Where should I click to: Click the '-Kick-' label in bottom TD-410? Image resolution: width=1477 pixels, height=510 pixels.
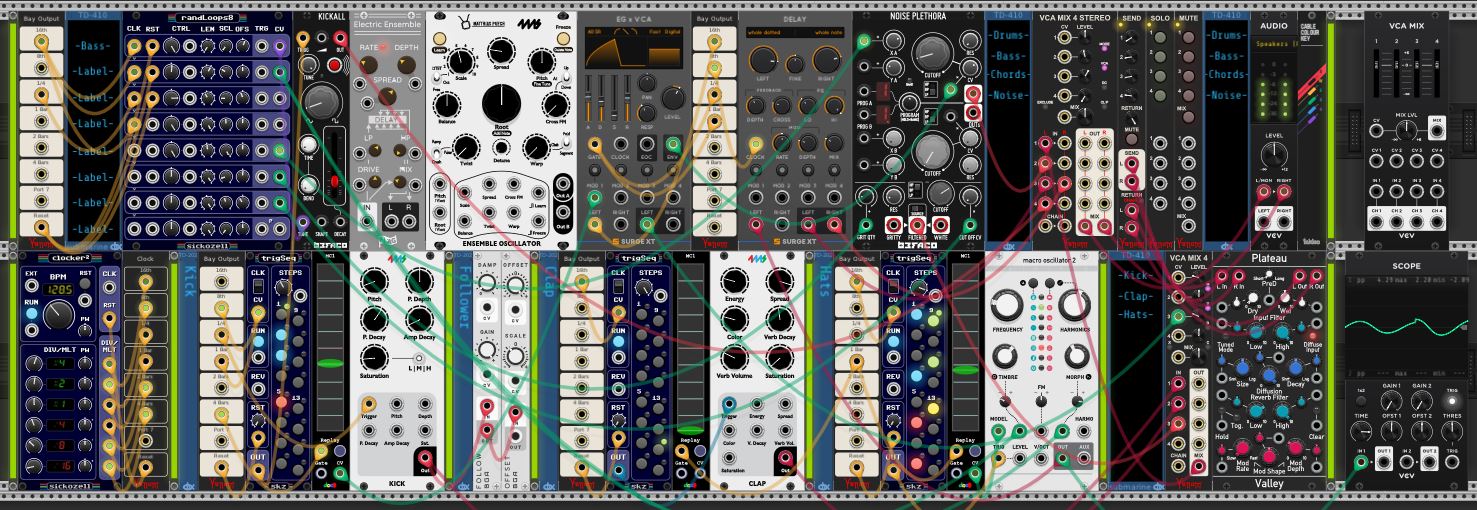pyautogui.click(x=1135, y=274)
